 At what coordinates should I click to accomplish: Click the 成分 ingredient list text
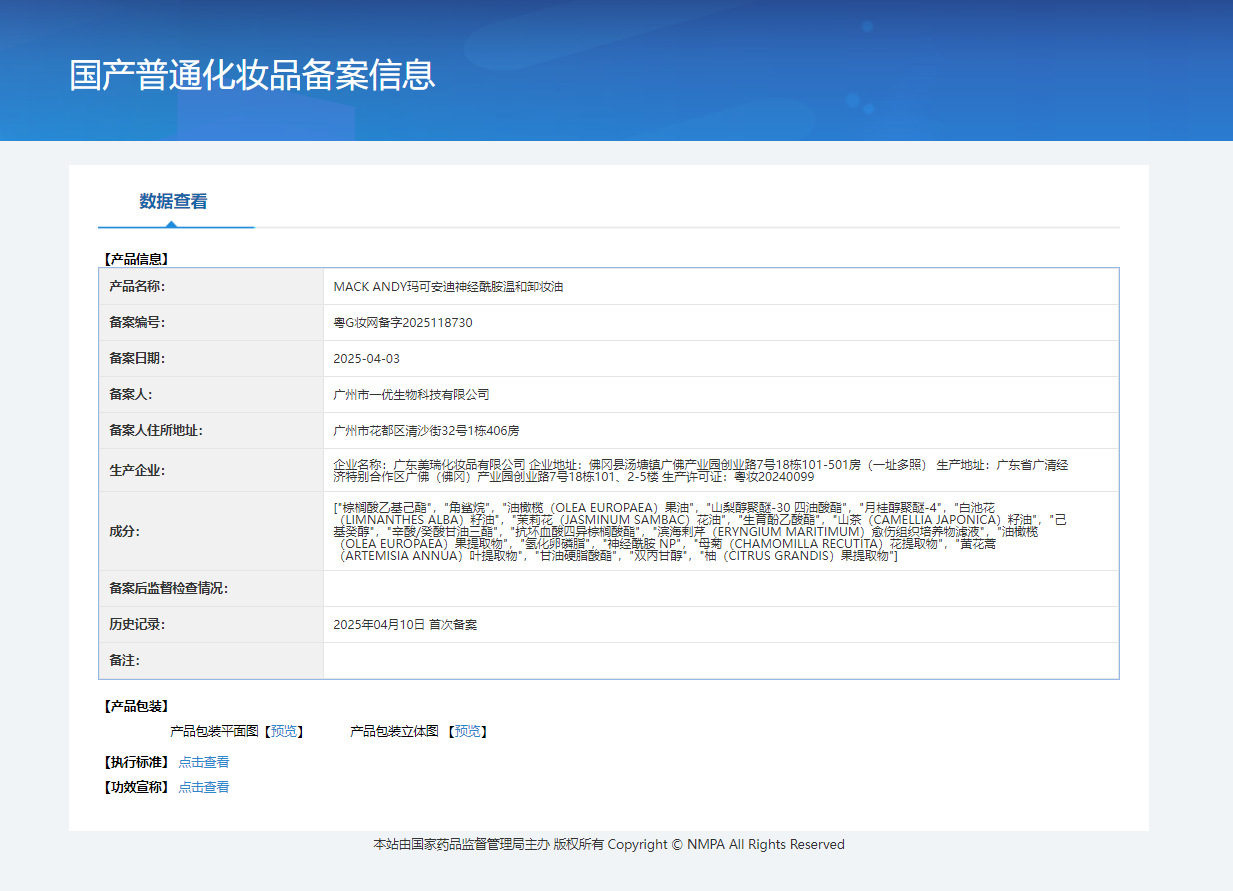click(x=700, y=532)
